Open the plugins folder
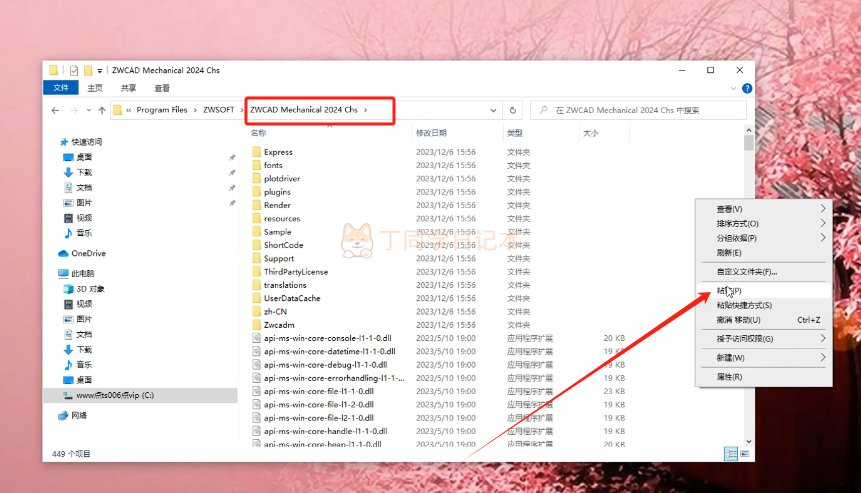Image resolution: width=861 pixels, height=493 pixels. tap(277, 192)
